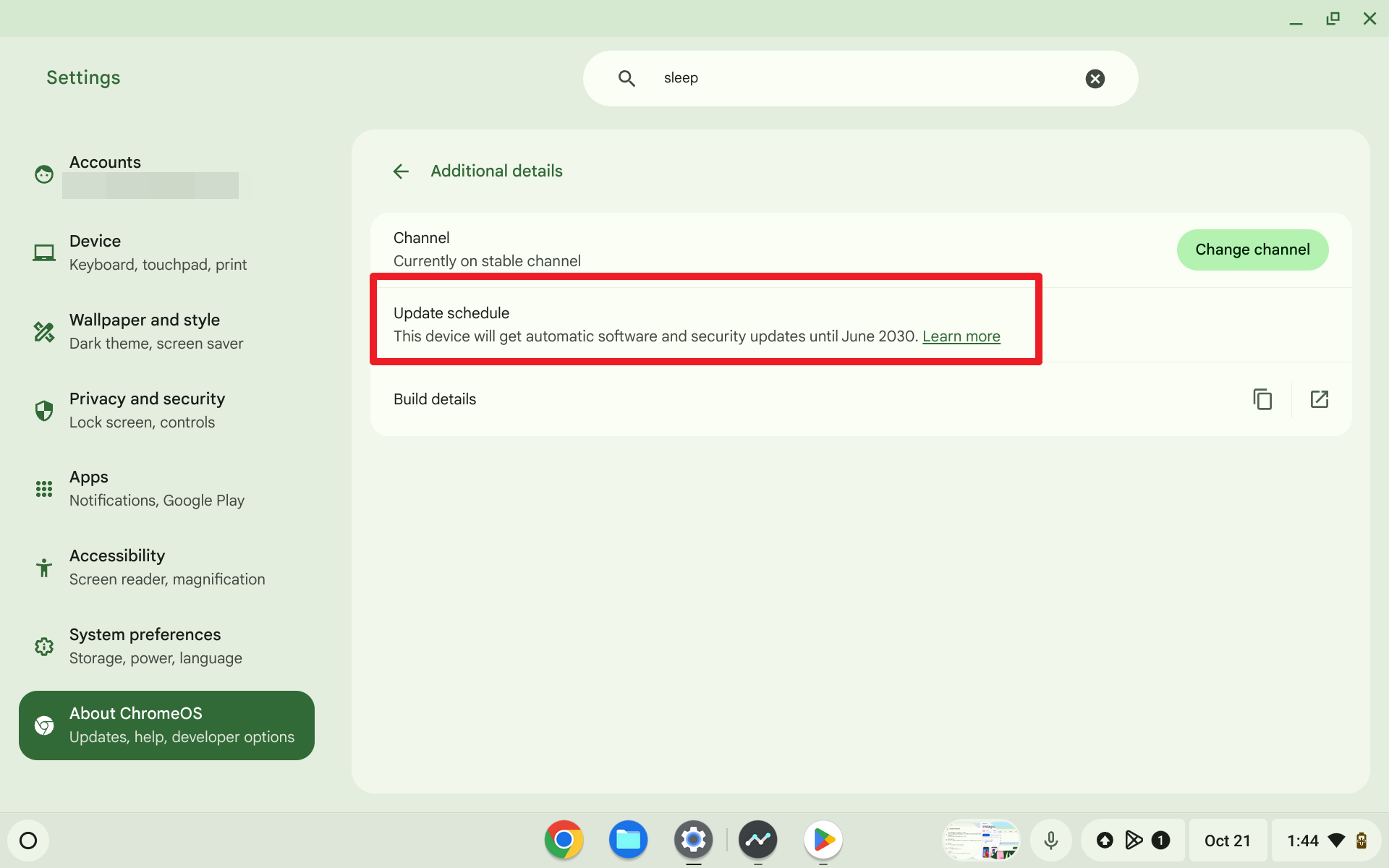Open Device keyboard touchpad print settings
The height and width of the screenshot is (868, 1389).
click(x=165, y=252)
